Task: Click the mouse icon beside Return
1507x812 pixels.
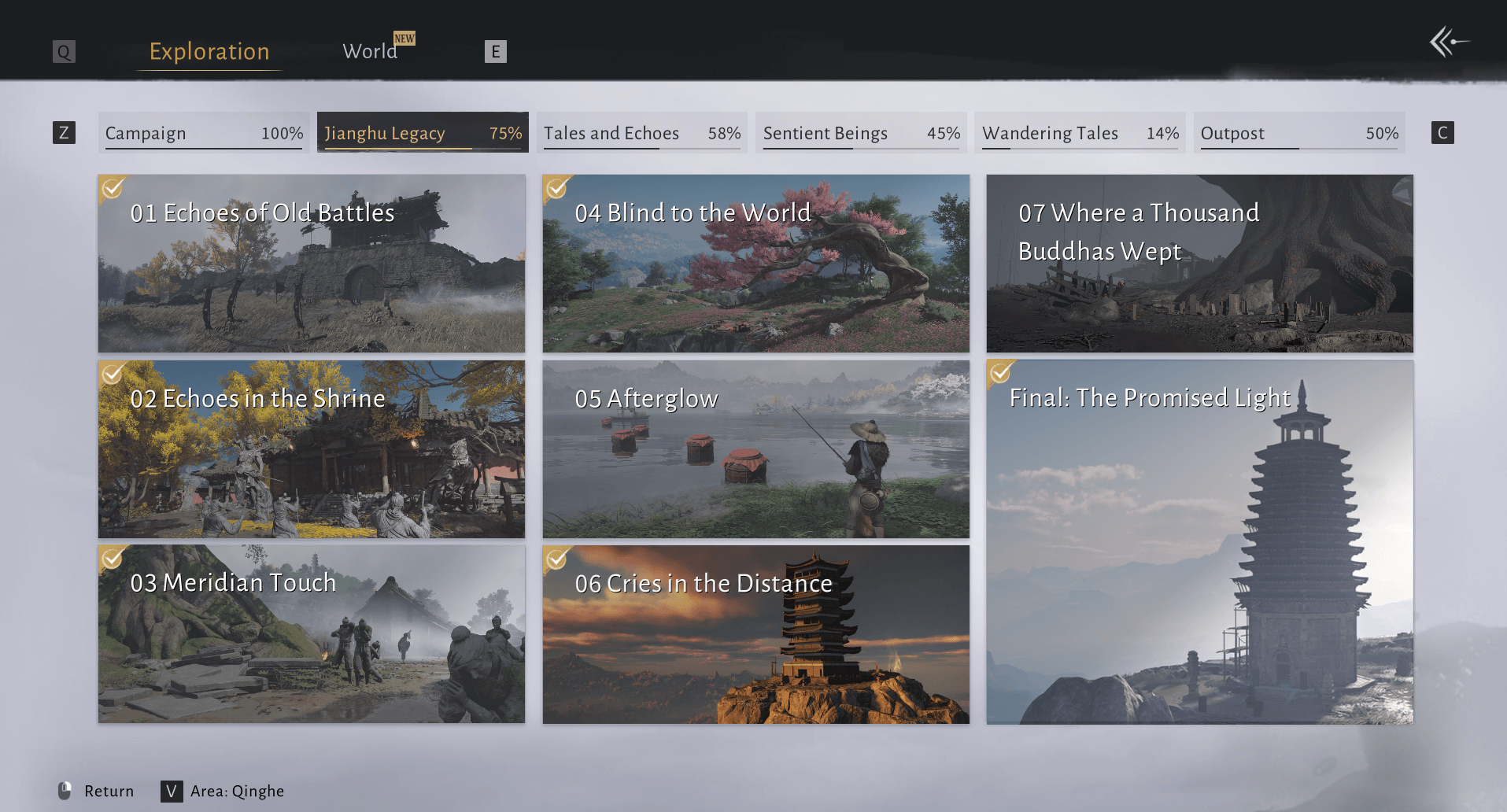Action: pyautogui.click(x=65, y=791)
